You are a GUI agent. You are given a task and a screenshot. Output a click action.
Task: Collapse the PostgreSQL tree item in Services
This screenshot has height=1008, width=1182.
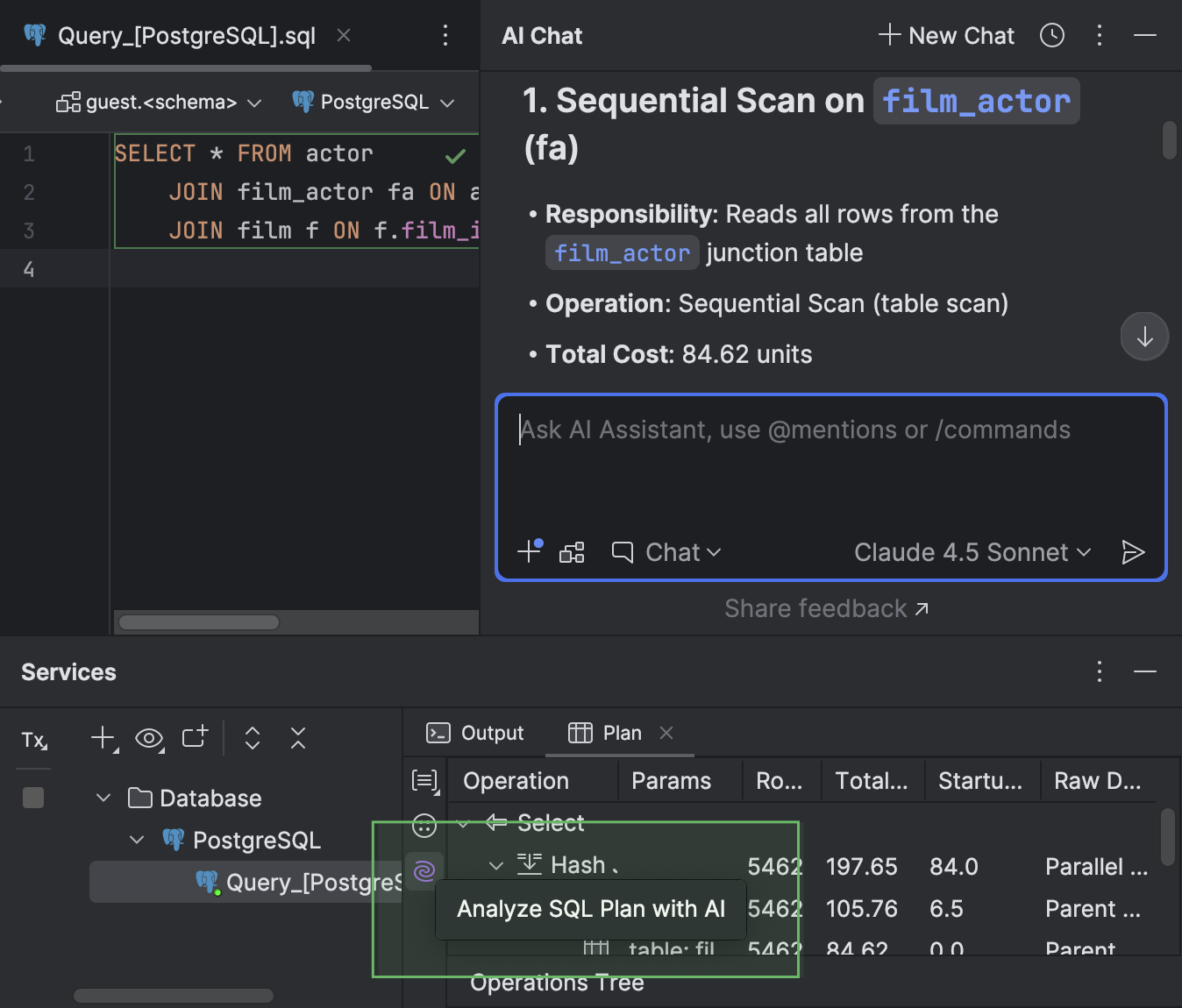point(137,839)
